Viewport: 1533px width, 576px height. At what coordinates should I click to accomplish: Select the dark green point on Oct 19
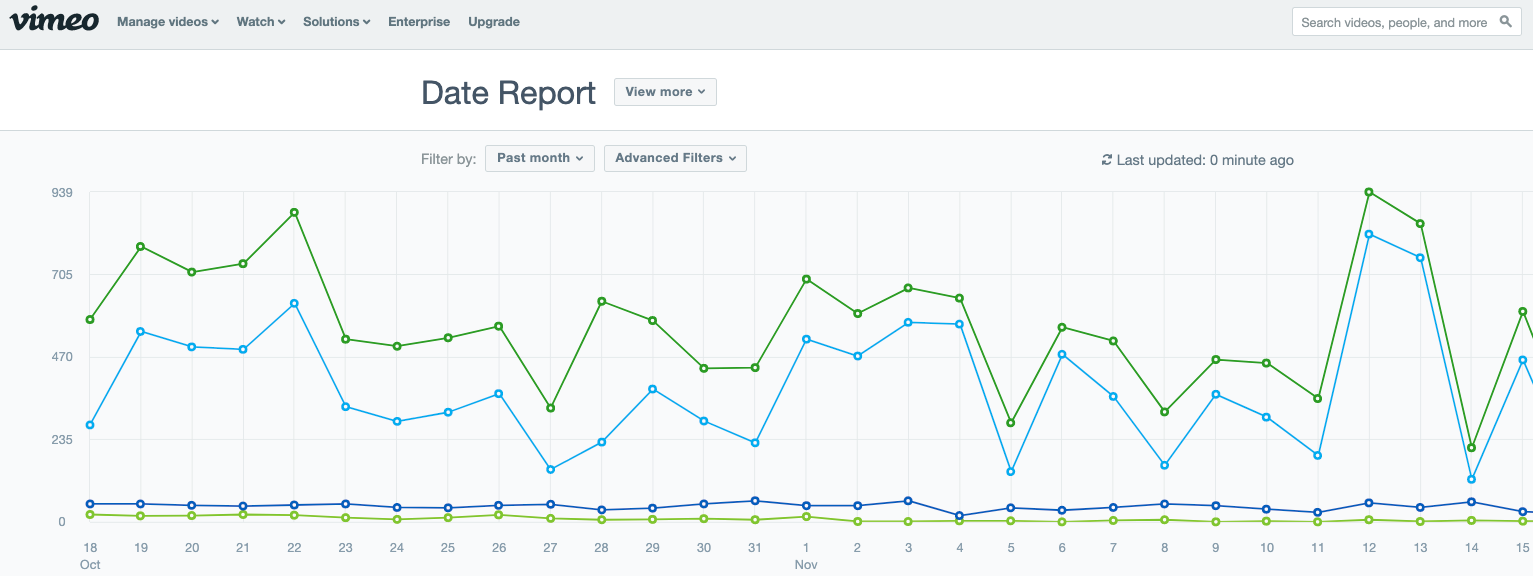point(141,246)
